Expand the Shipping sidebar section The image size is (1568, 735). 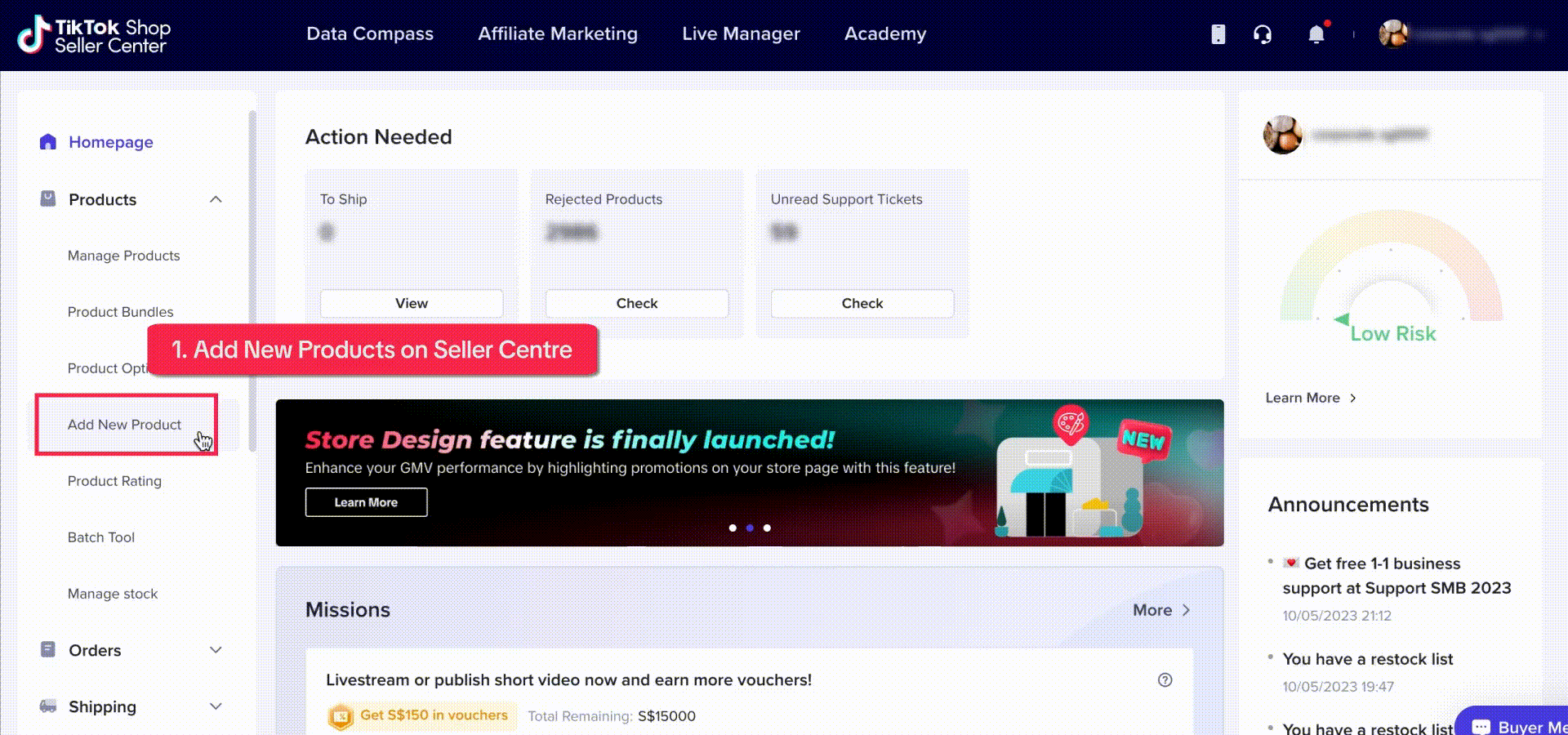coord(216,706)
